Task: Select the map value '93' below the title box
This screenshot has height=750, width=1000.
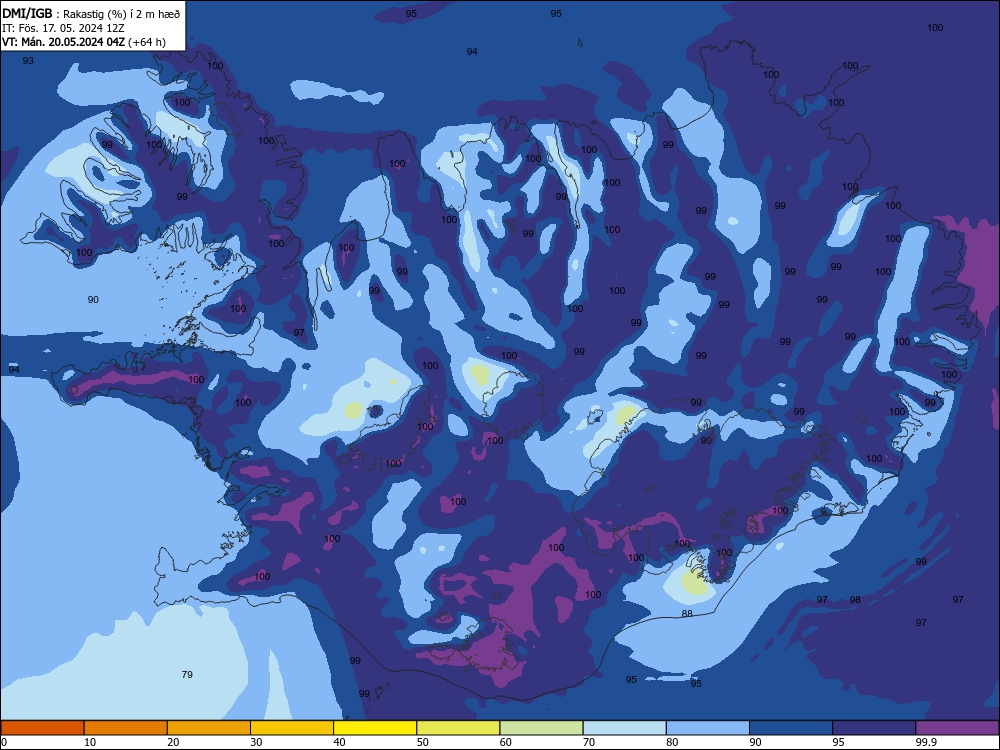Action: click(x=27, y=61)
